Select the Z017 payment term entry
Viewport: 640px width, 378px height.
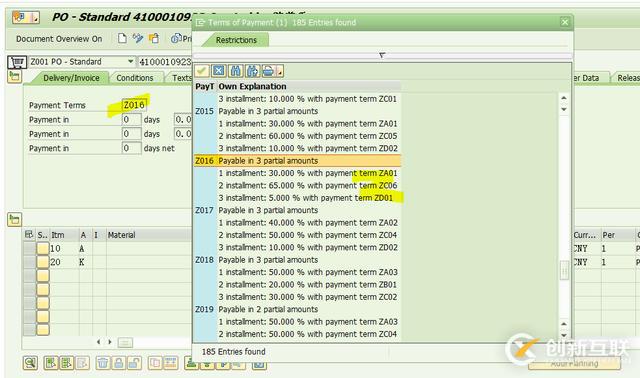(x=297, y=210)
